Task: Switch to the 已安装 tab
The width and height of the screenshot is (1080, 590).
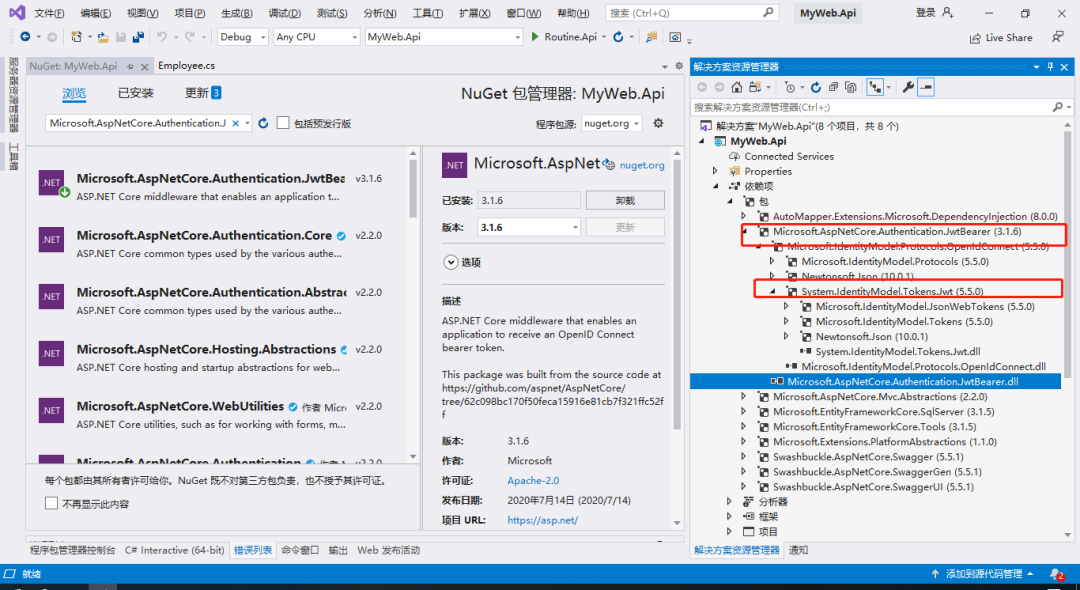Action: tap(136, 93)
